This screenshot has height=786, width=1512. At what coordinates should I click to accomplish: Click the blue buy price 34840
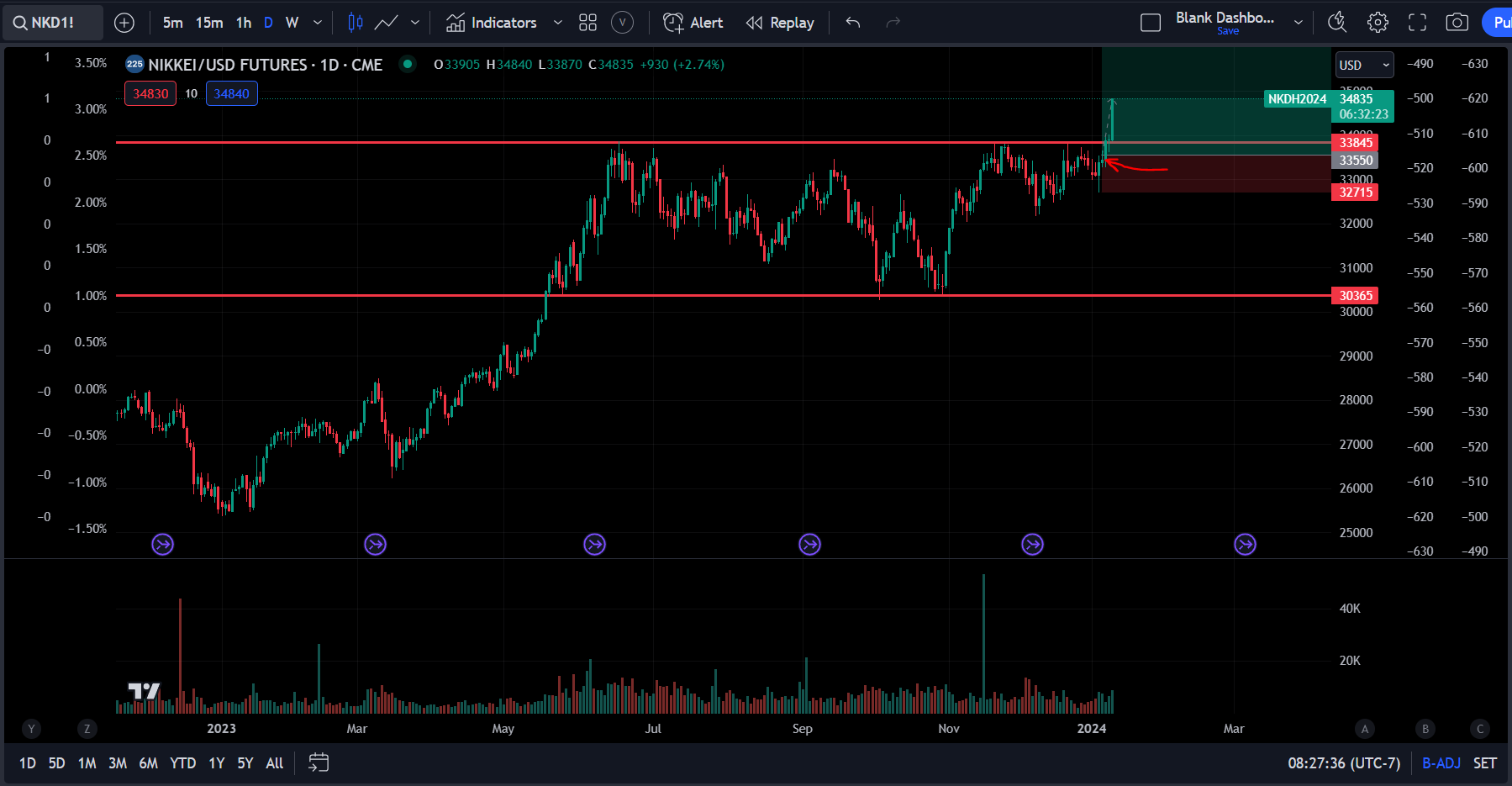click(x=231, y=93)
